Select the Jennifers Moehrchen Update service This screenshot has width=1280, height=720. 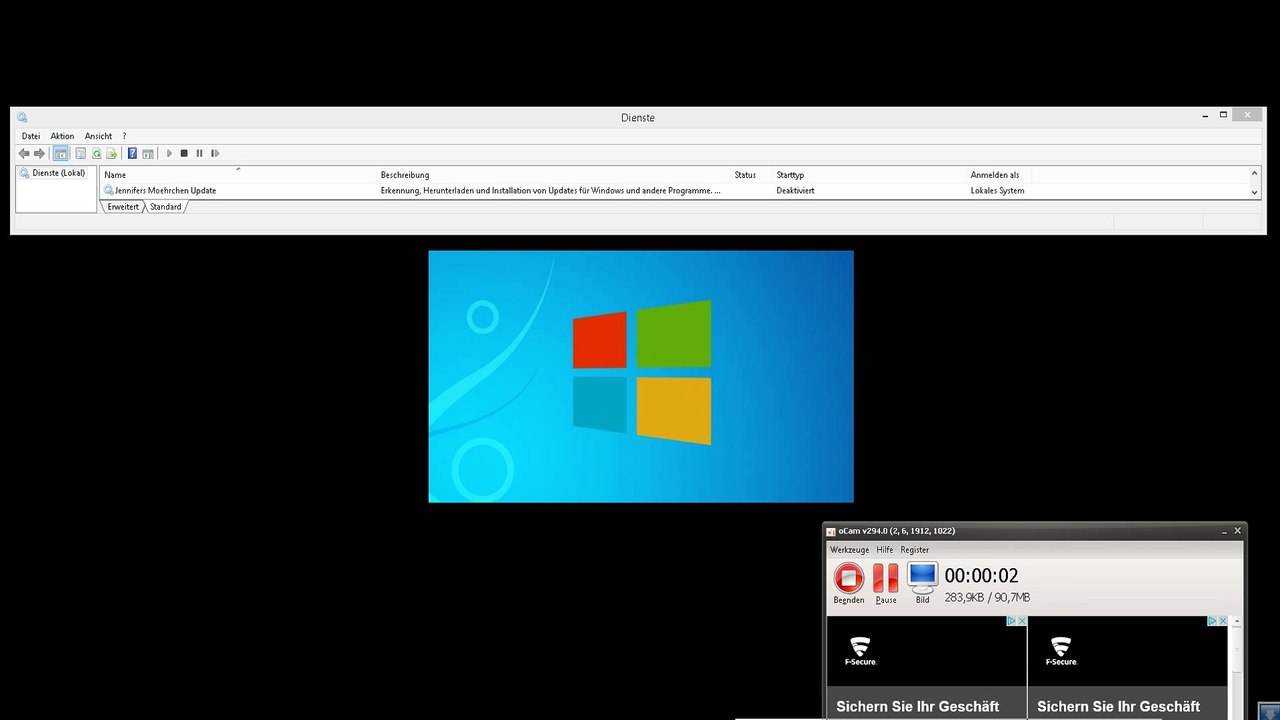[x=166, y=190]
